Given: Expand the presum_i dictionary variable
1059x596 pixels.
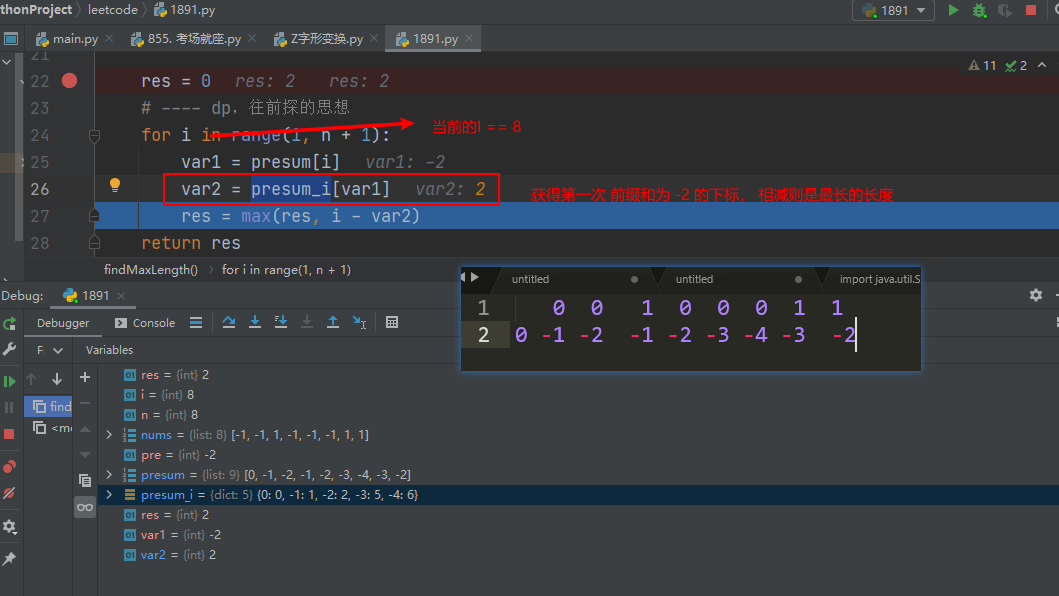Looking at the screenshot, I should click(109, 494).
